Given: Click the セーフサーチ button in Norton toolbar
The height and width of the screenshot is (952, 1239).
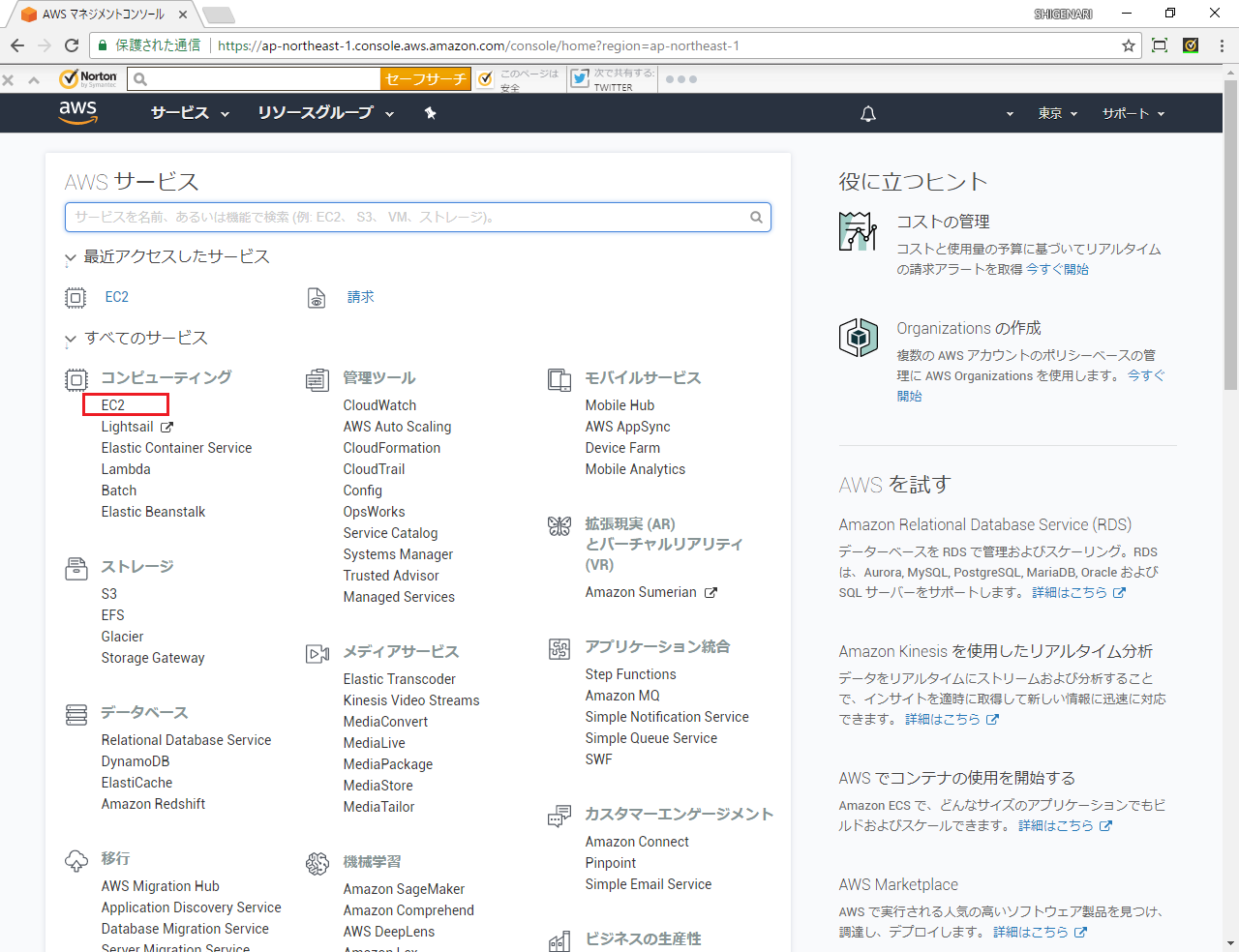Looking at the screenshot, I should tap(425, 79).
